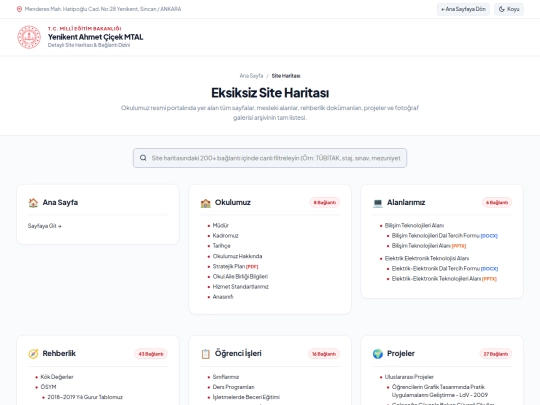
Task: Open the Tarihçe link
Action: point(221,246)
